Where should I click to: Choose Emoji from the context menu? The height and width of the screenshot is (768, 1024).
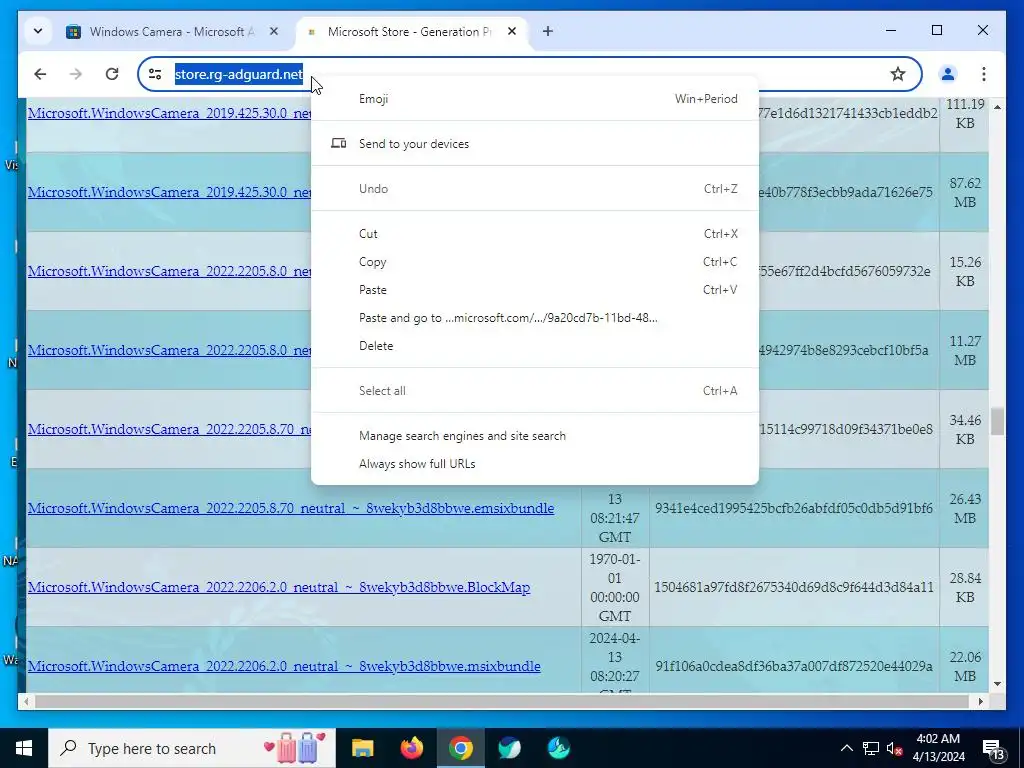[535, 99]
